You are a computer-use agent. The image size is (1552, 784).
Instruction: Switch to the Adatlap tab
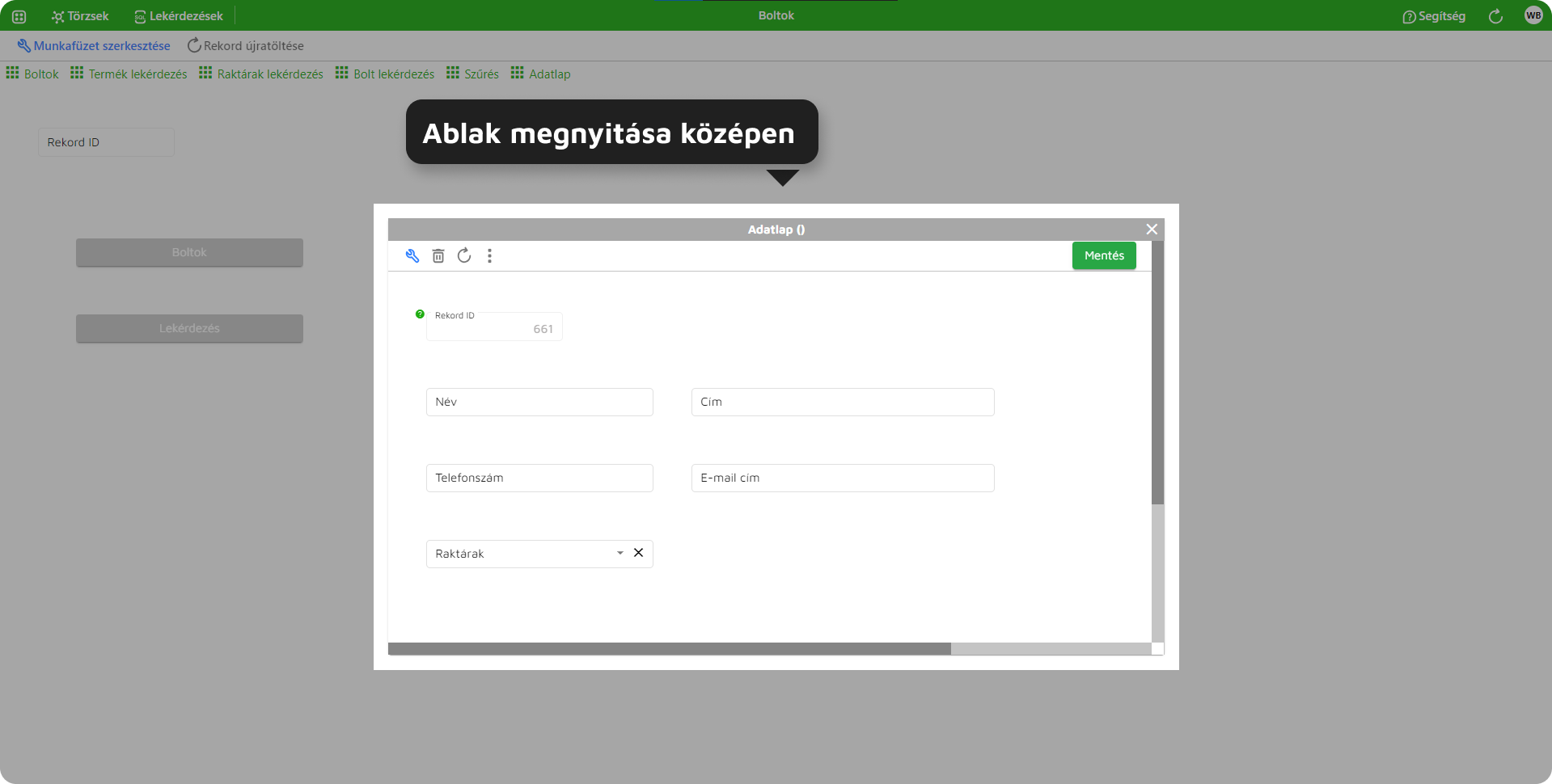click(x=541, y=74)
